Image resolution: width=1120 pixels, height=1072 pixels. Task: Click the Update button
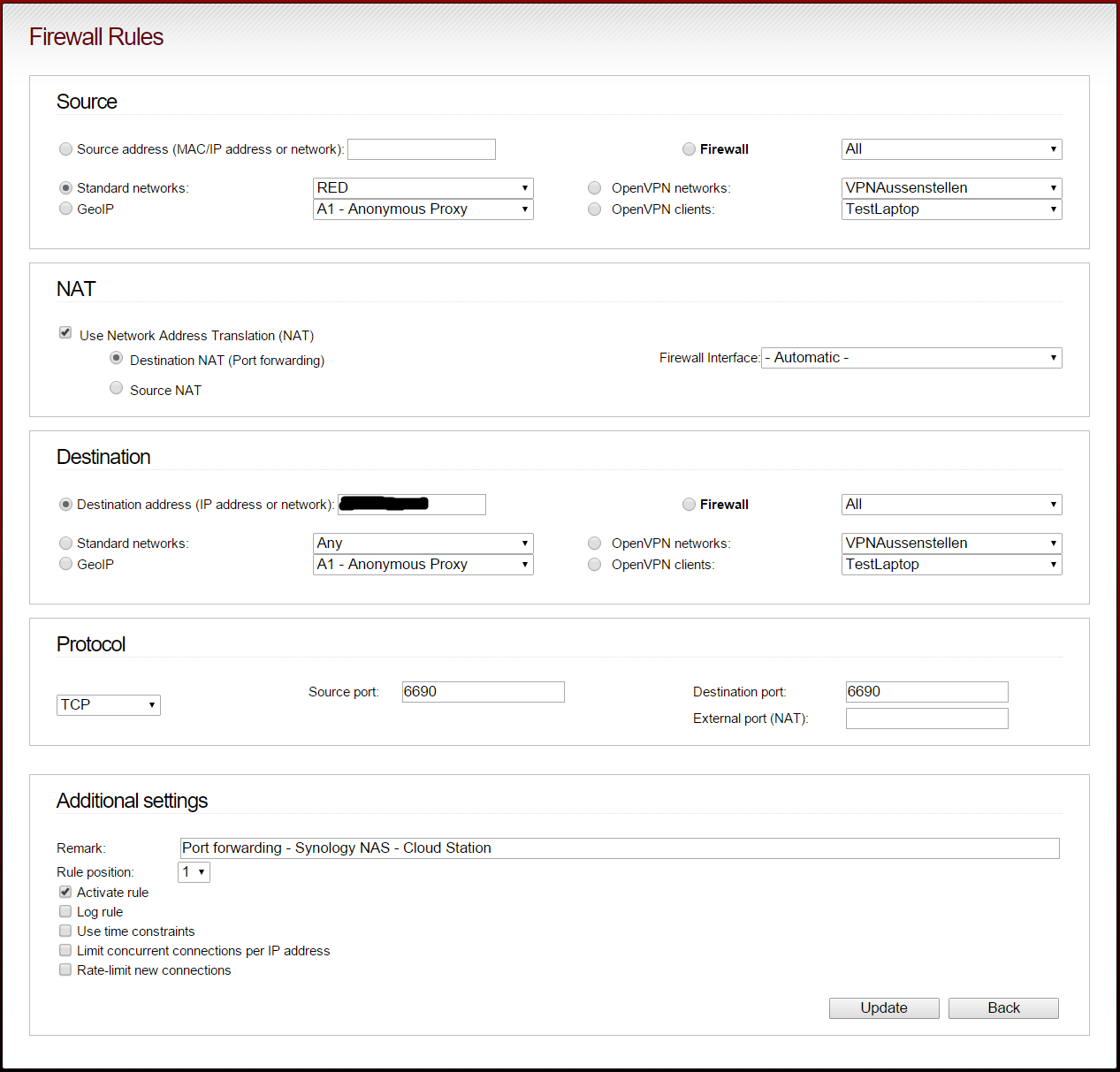[x=883, y=1008]
